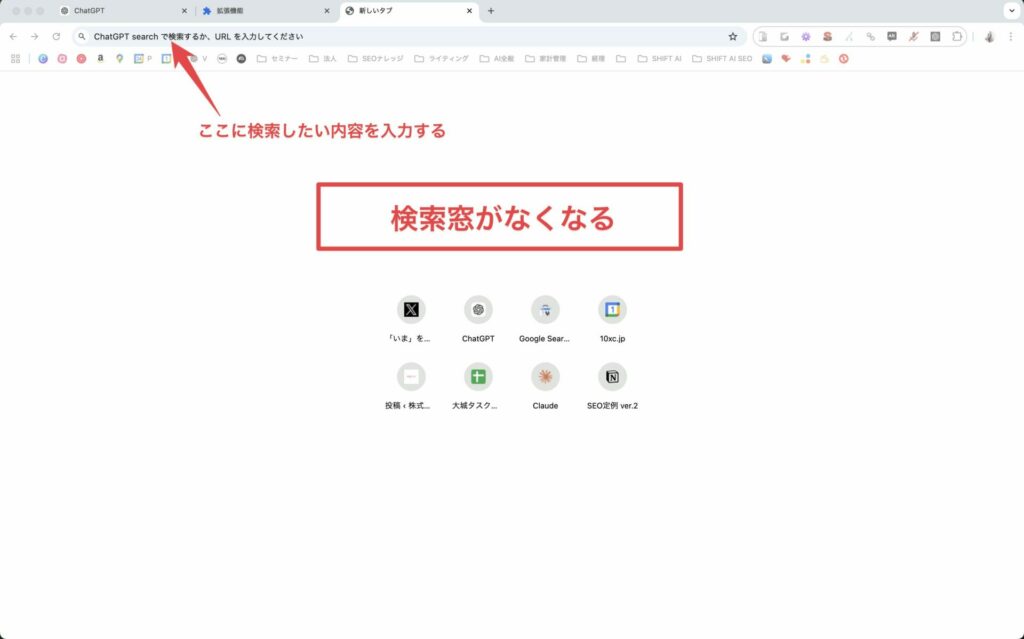The height and width of the screenshot is (639, 1024).
Task: Click the browser profile avatar icon
Action: (989, 35)
